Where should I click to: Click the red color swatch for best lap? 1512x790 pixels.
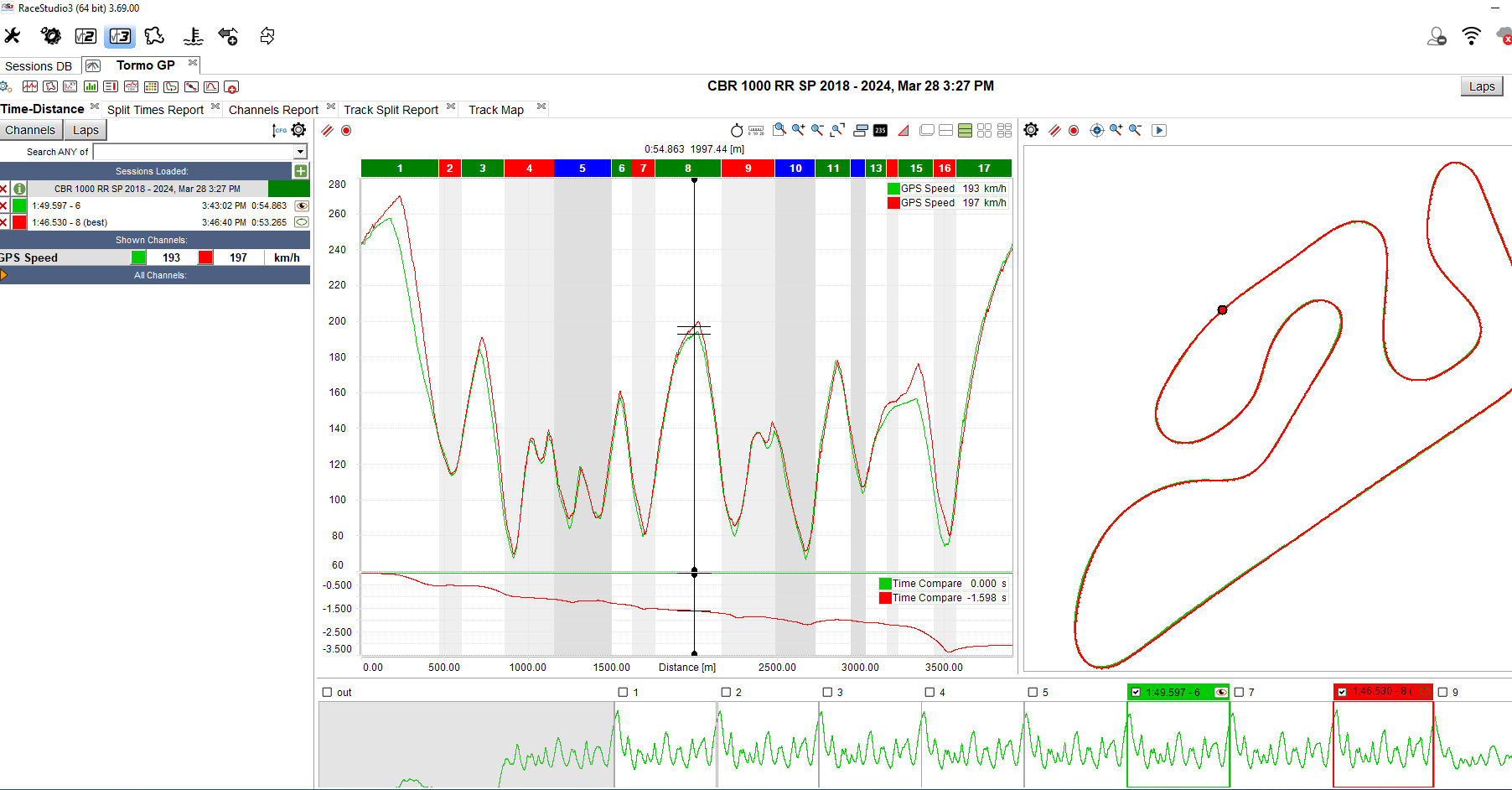pyautogui.click(x=19, y=222)
